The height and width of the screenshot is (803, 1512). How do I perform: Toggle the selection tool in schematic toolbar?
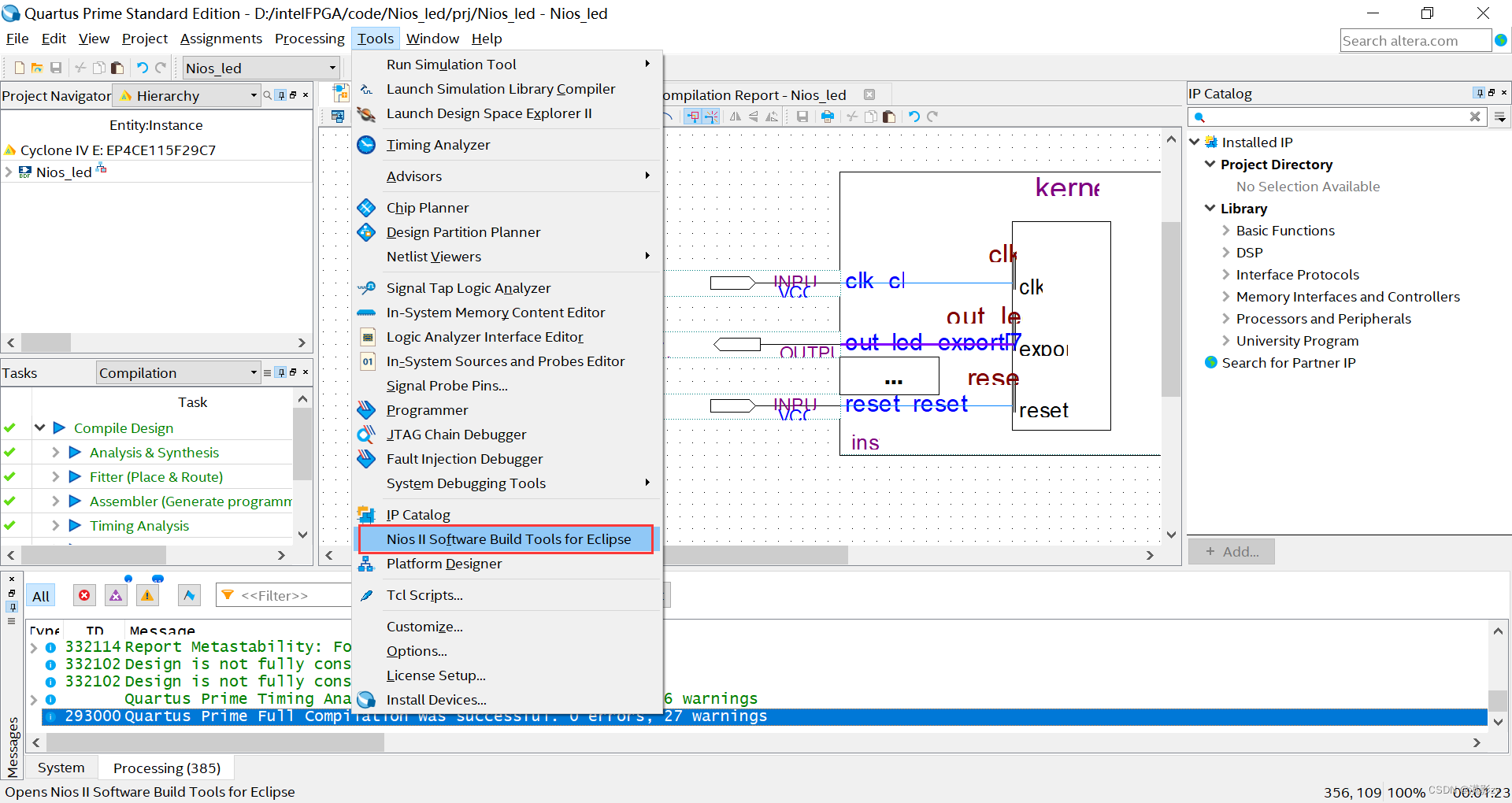point(692,117)
